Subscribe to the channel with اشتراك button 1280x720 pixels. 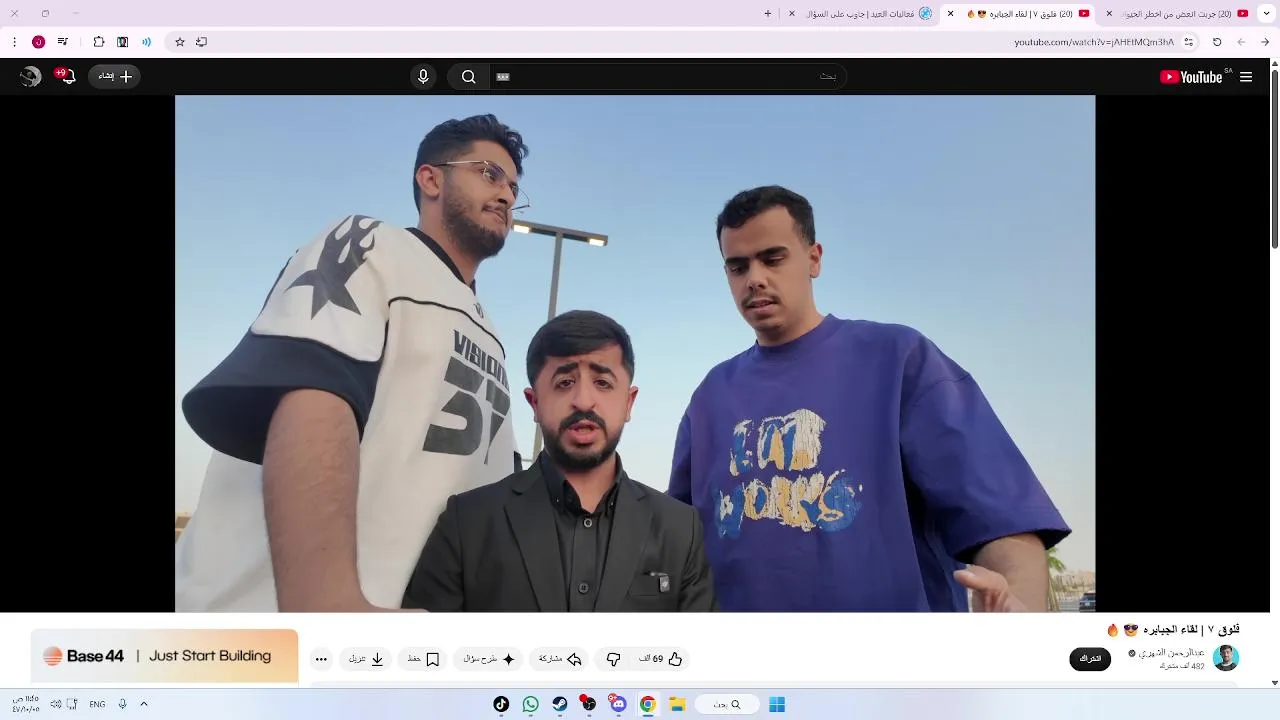(1090, 659)
